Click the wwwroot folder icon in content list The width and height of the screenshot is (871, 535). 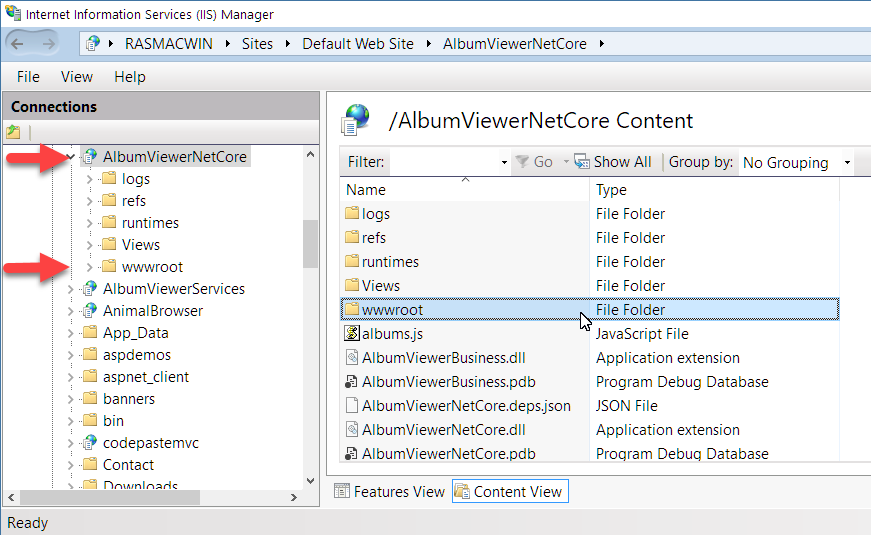pos(352,309)
